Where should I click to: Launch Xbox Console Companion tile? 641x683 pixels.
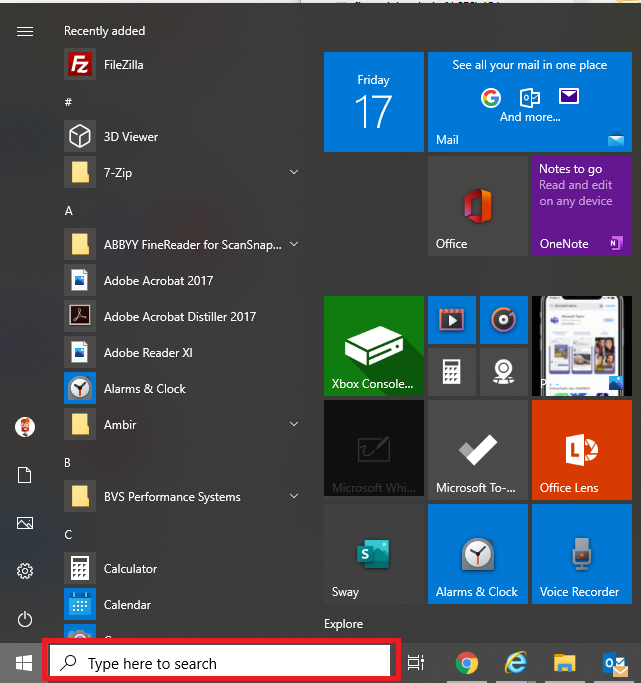coord(374,346)
